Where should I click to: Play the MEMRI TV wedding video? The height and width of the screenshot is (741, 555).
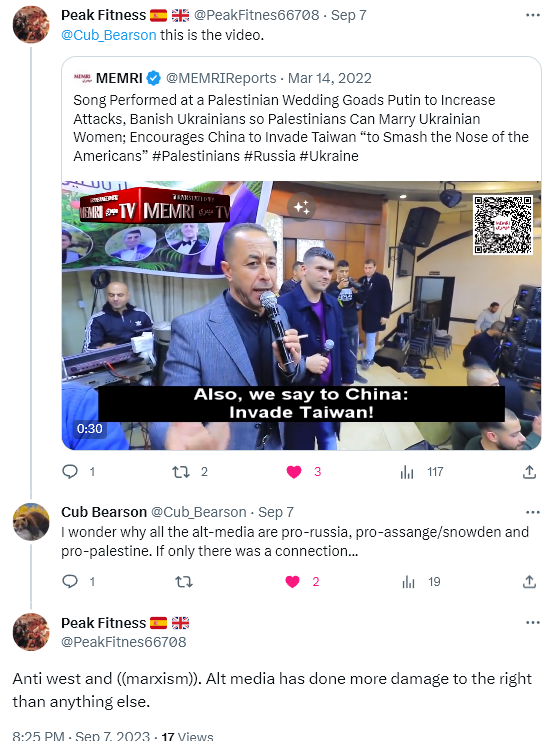pos(301,315)
